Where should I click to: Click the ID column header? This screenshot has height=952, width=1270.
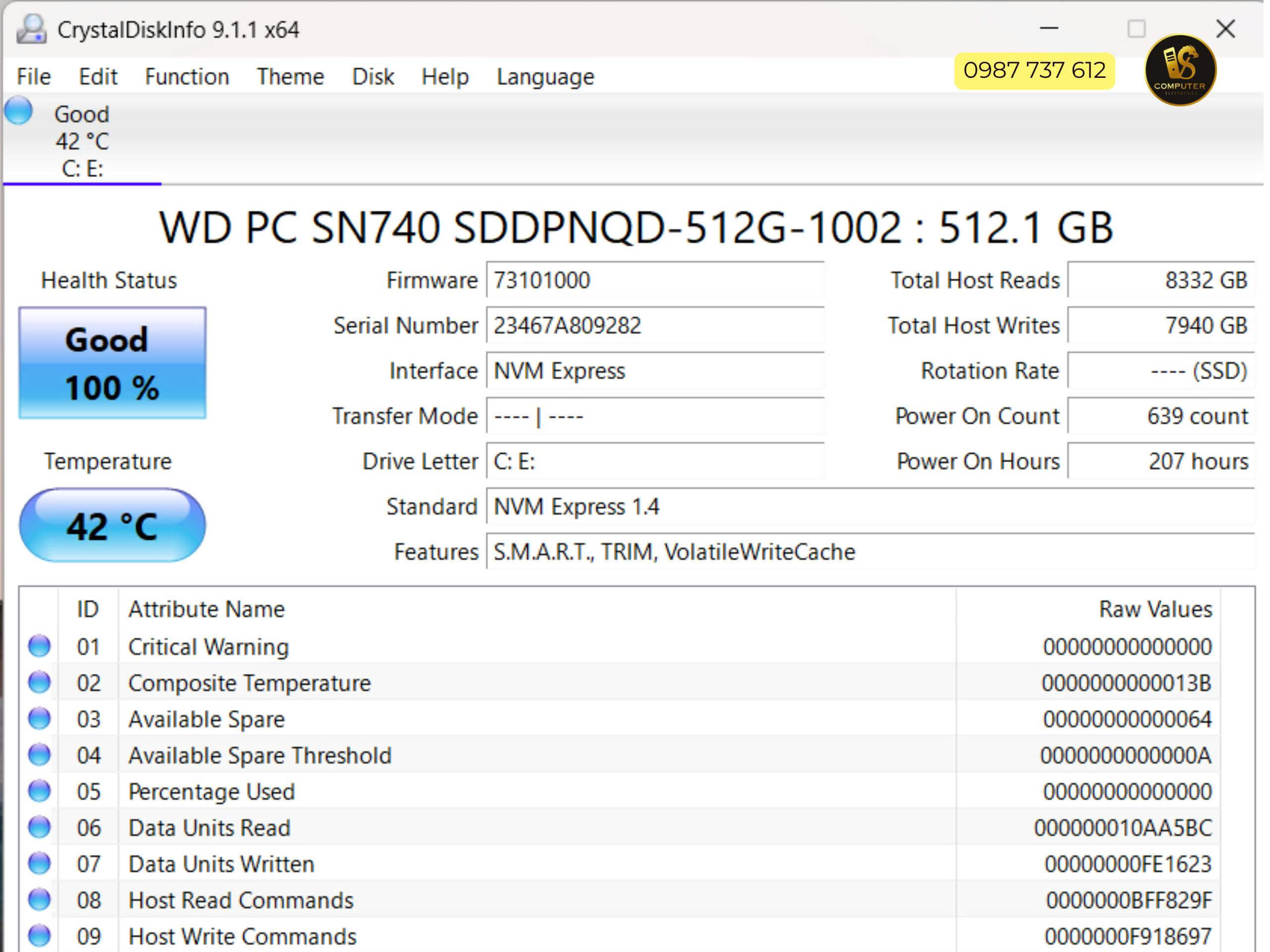(88, 609)
